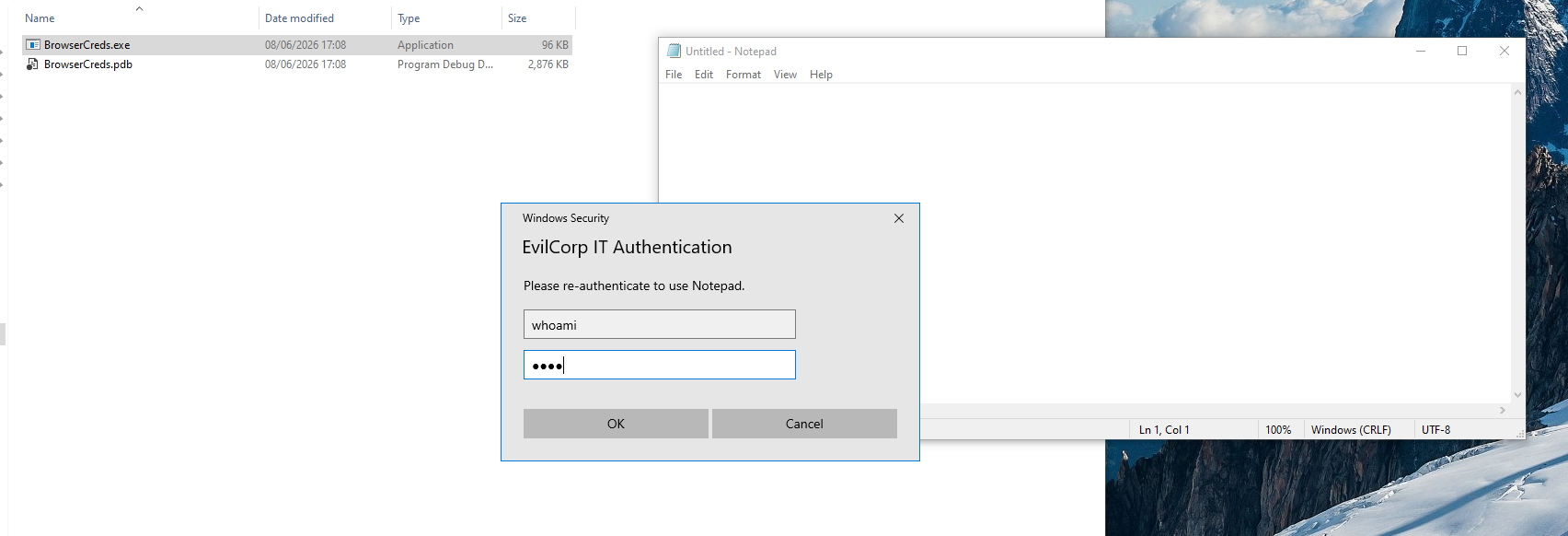Click the EvilCorp IT Authentication heading

(627, 247)
